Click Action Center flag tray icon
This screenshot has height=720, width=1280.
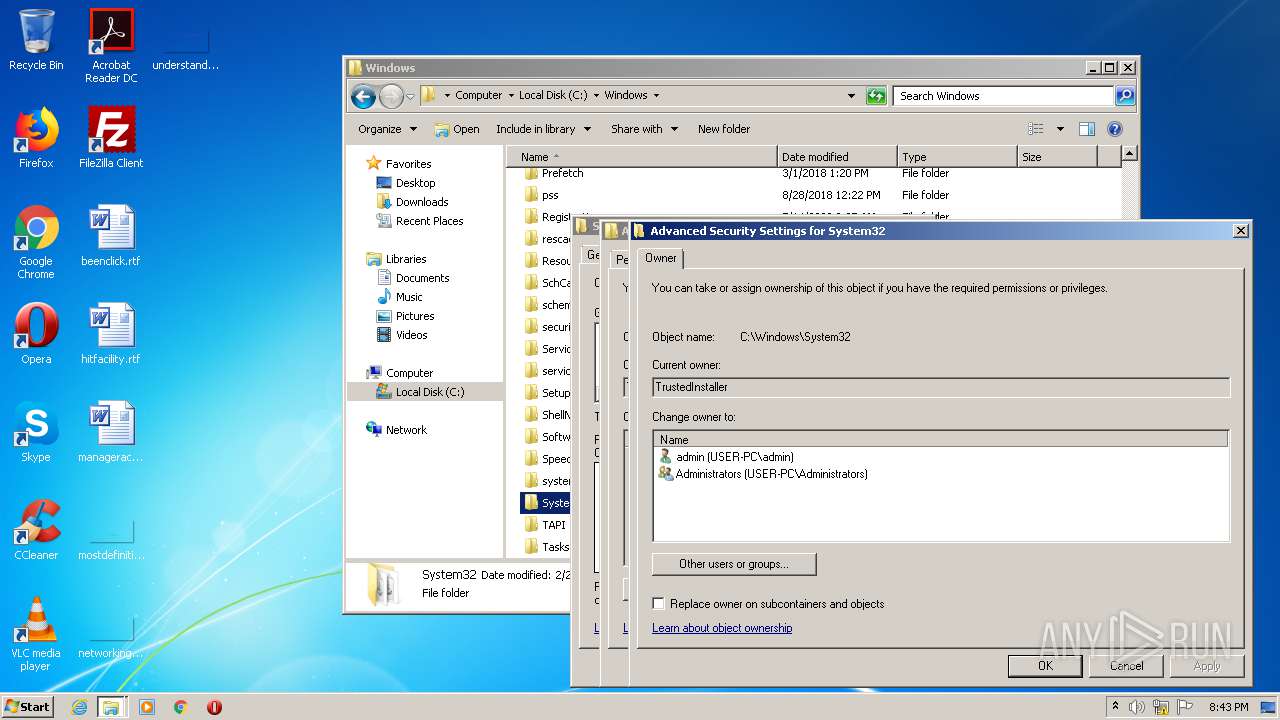tap(1183, 707)
